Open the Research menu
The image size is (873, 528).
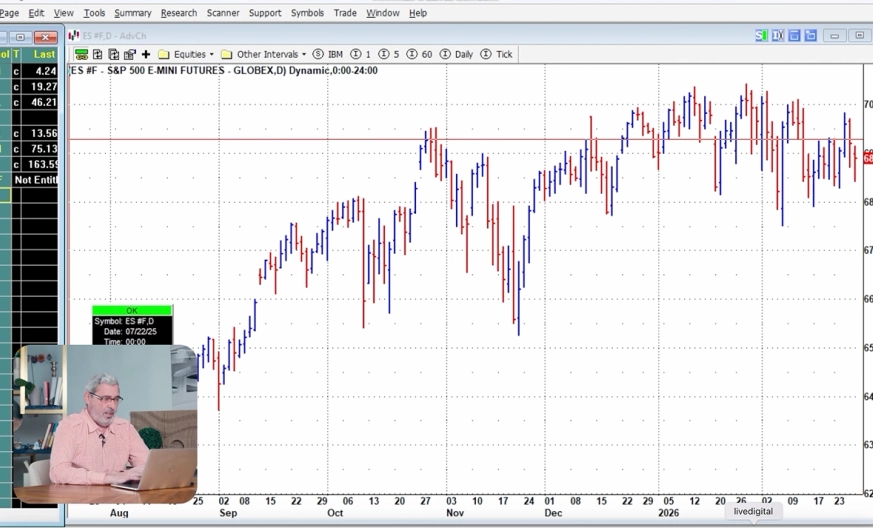[x=179, y=13]
